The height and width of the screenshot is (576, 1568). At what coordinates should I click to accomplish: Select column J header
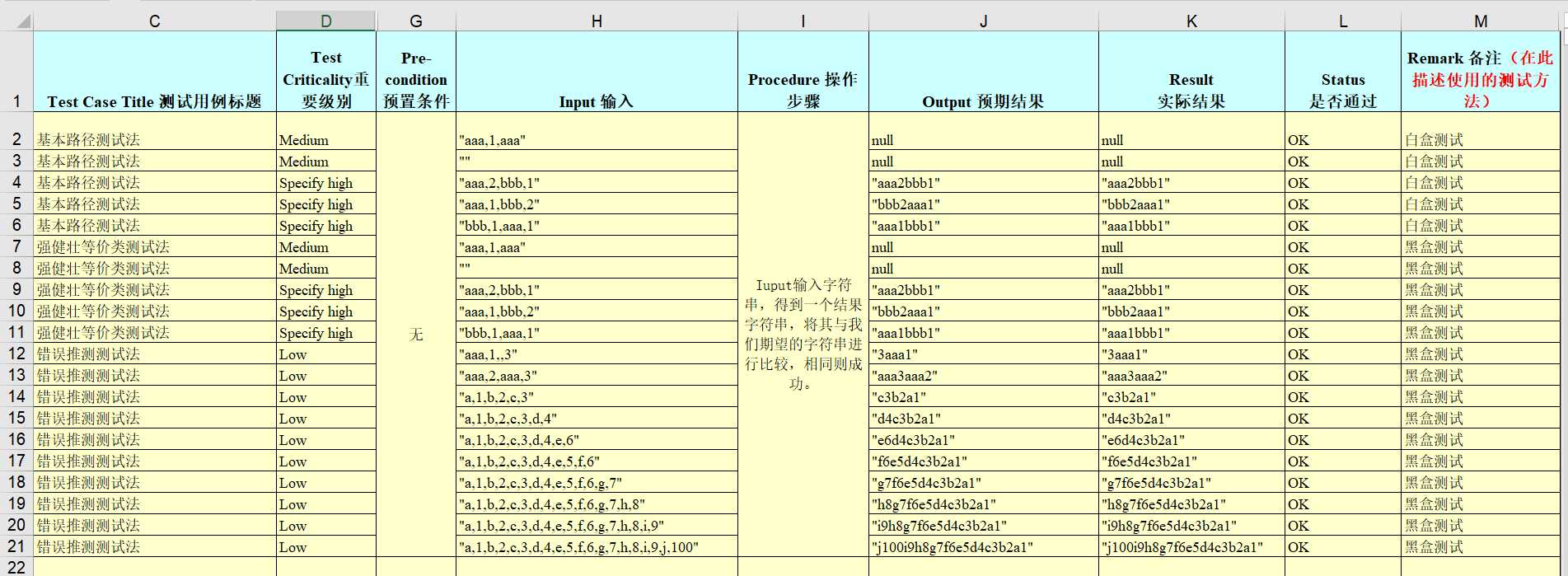(x=984, y=21)
